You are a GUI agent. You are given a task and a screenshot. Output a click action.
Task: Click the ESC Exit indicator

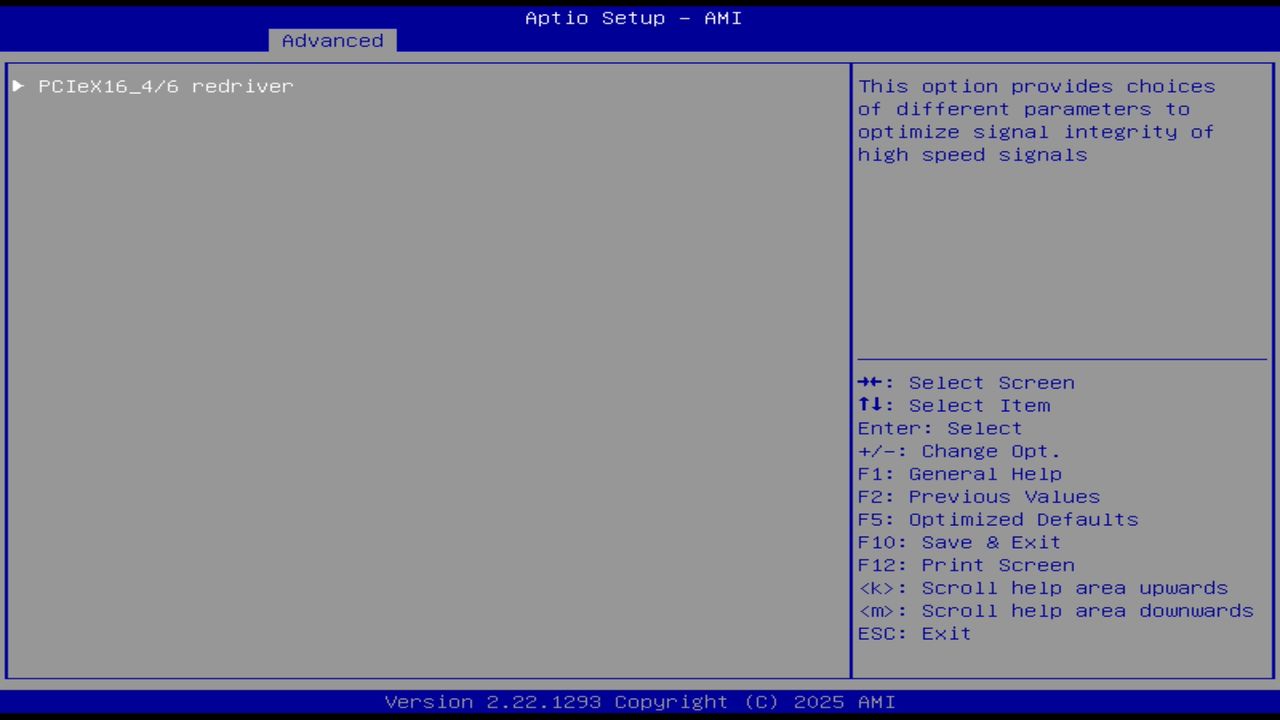(913, 633)
